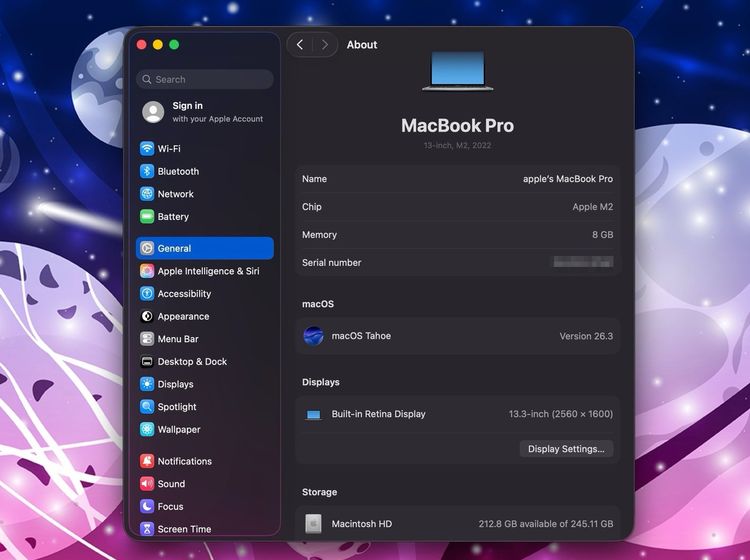Click the blurred serial number value

583,262
